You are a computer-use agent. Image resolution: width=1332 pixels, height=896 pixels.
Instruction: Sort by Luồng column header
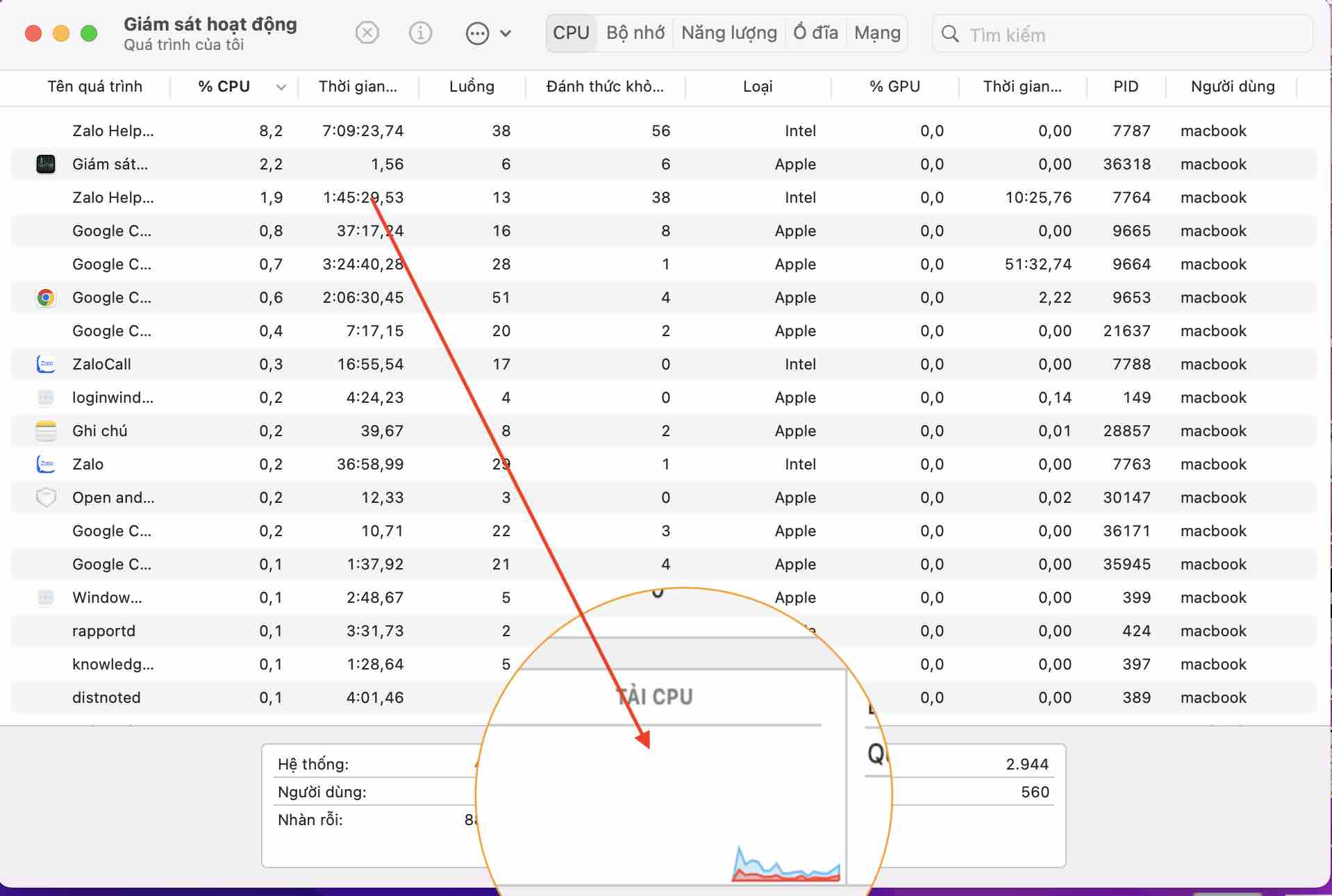pos(472,87)
